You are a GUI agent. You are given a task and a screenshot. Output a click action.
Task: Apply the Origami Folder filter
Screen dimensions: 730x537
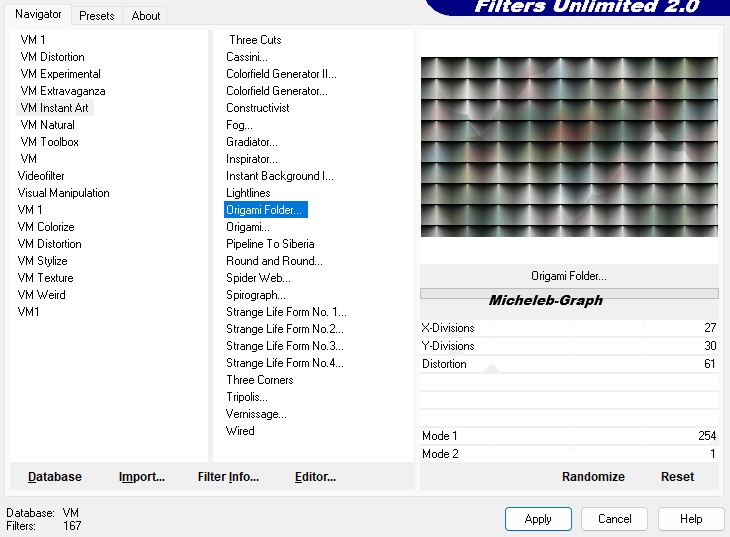coord(538,519)
